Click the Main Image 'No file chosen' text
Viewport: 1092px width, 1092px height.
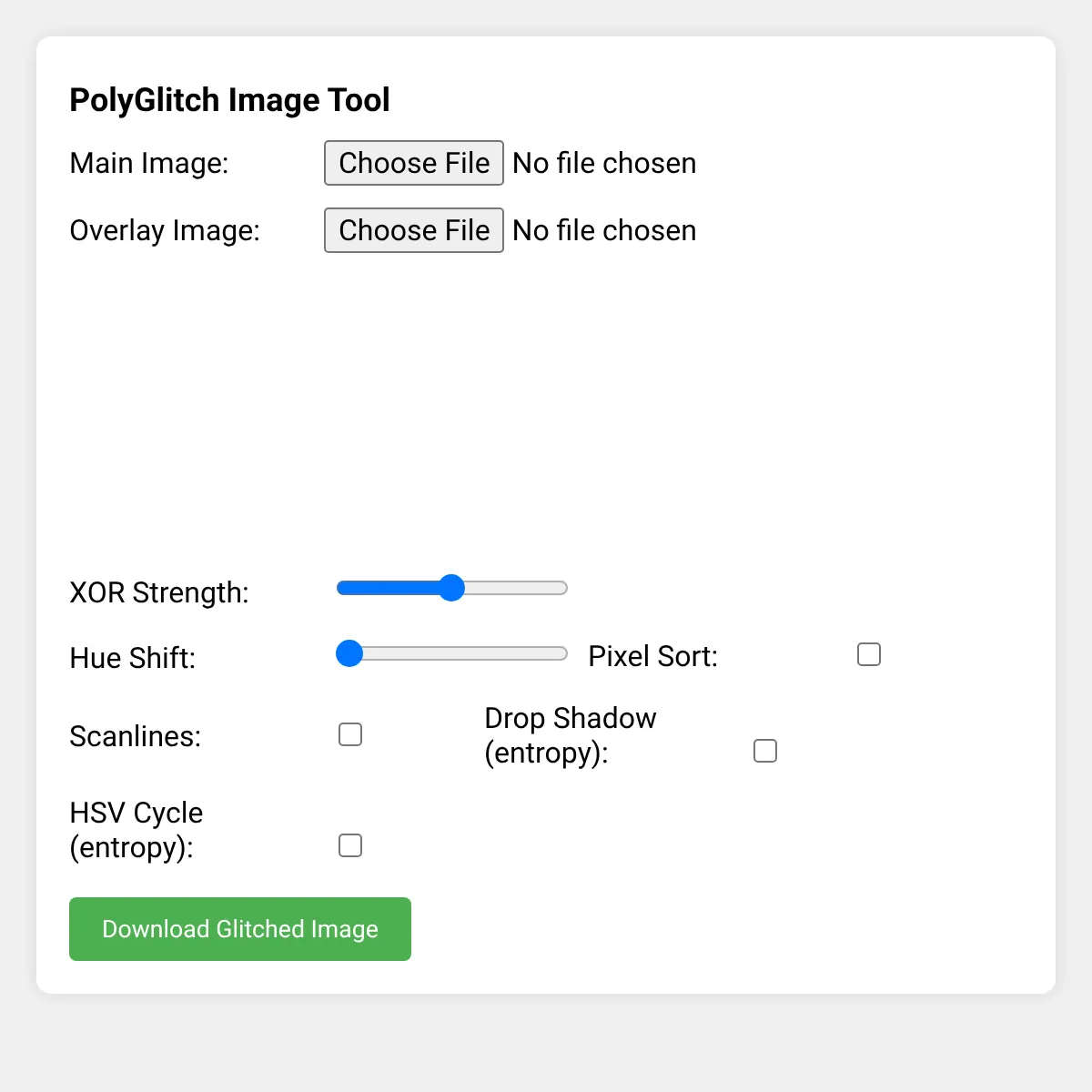pos(604,163)
